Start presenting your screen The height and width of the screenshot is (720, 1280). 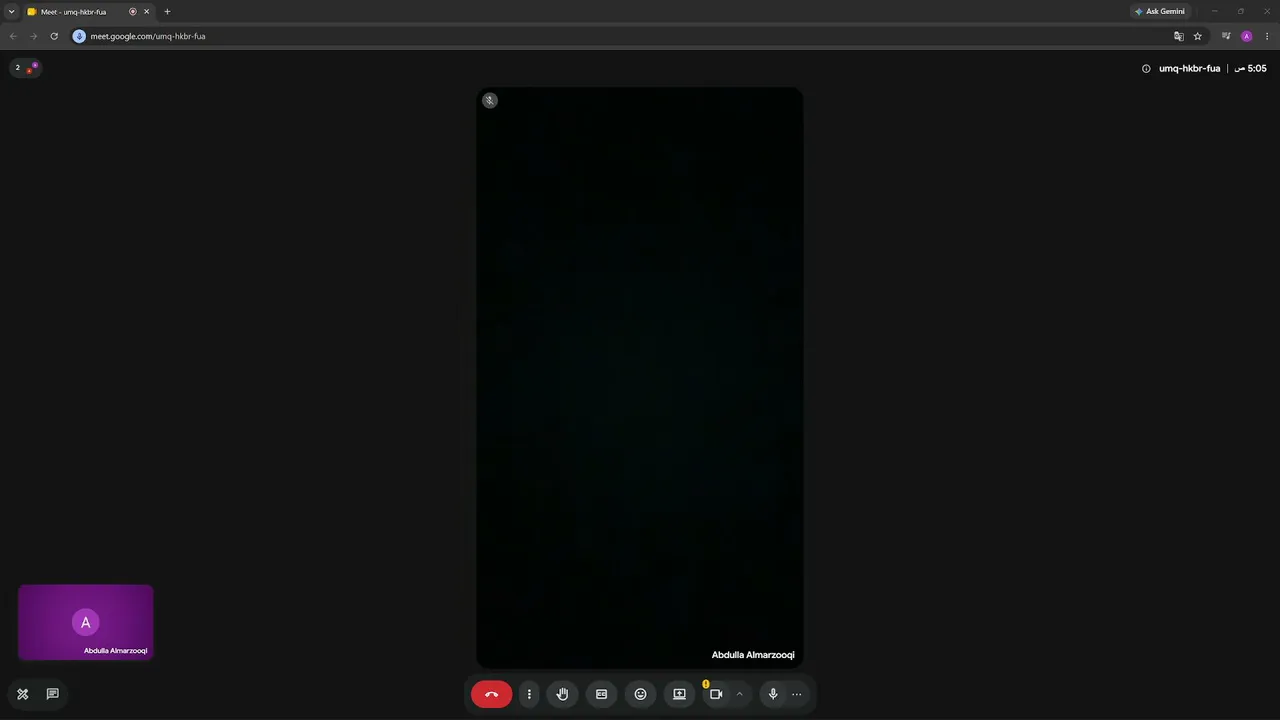(679, 694)
